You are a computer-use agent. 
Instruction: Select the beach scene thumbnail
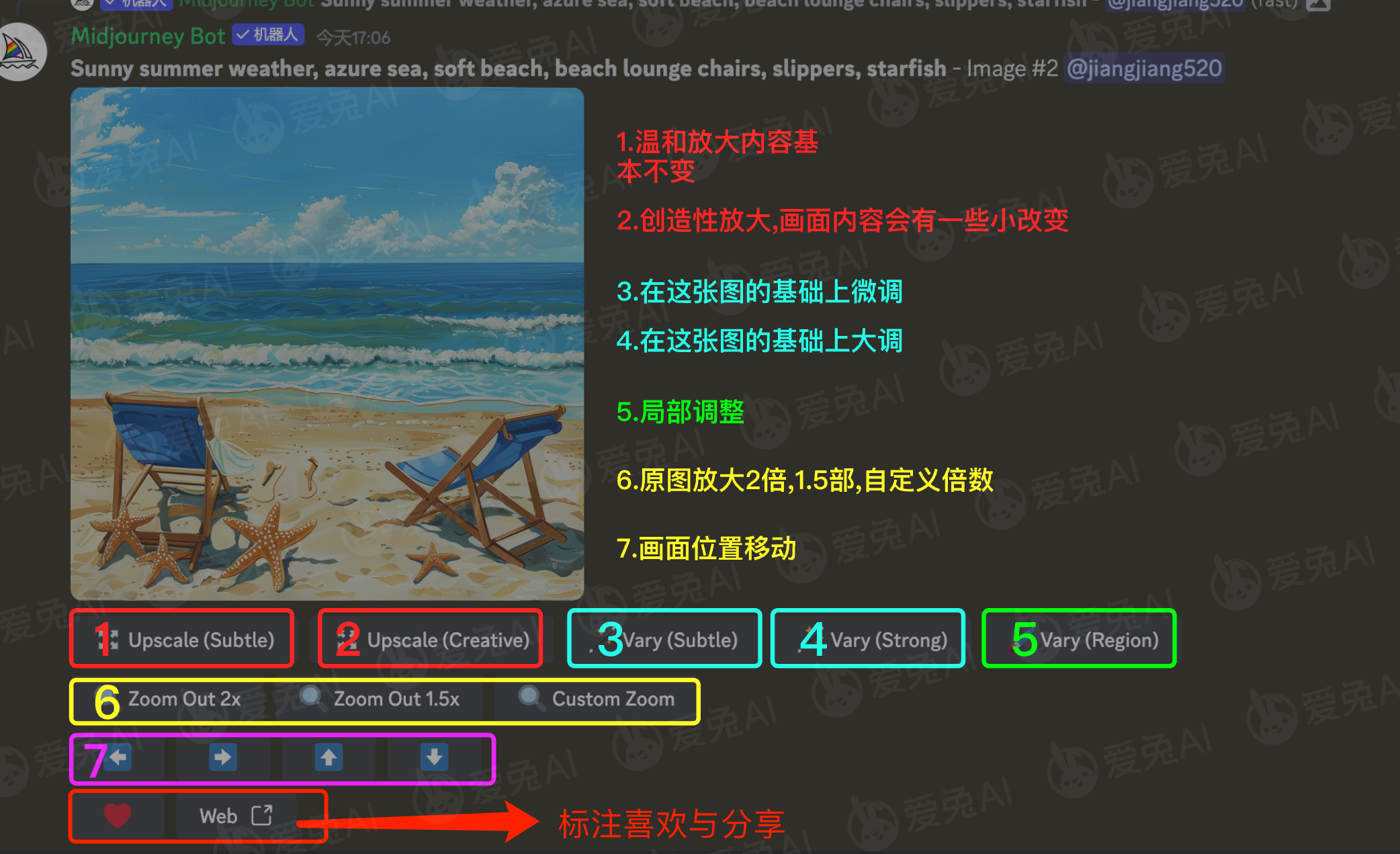[x=326, y=344]
